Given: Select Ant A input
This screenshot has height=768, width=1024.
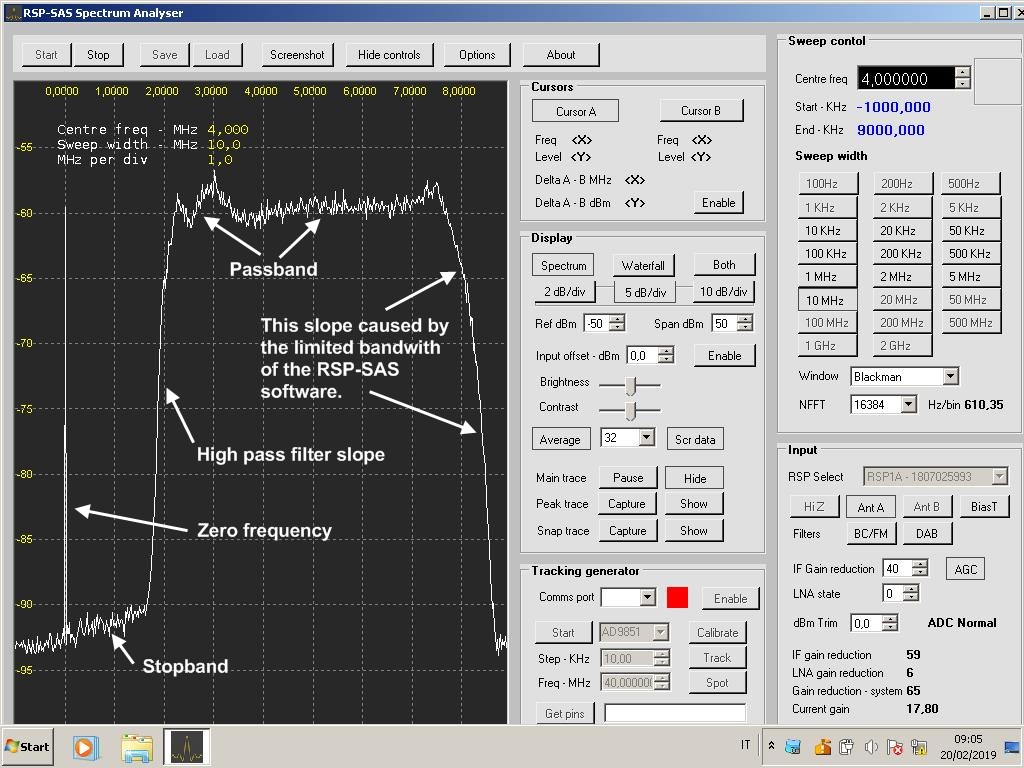Looking at the screenshot, I should (x=871, y=507).
